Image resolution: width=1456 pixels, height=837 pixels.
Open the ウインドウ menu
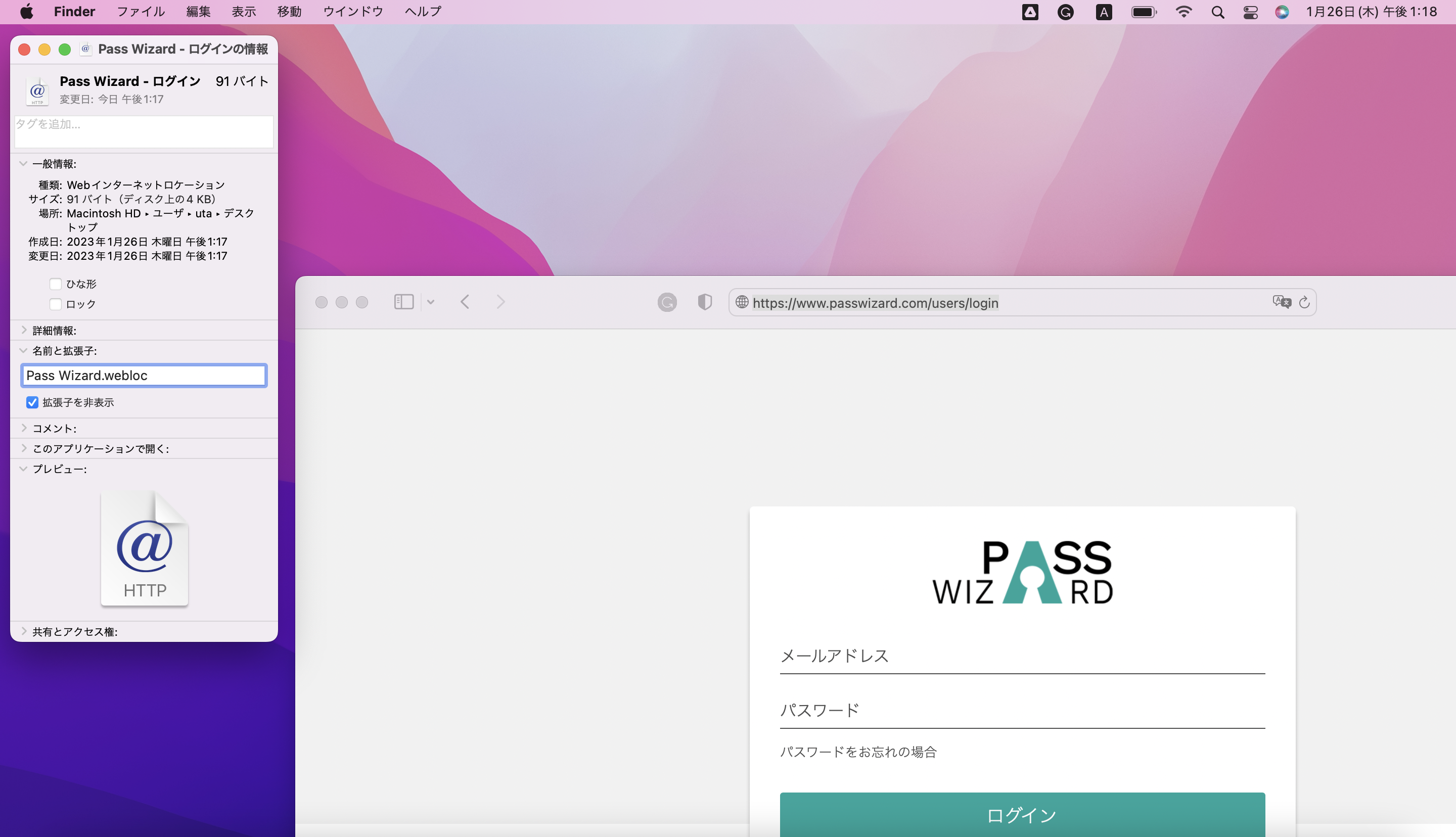[353, 12]
